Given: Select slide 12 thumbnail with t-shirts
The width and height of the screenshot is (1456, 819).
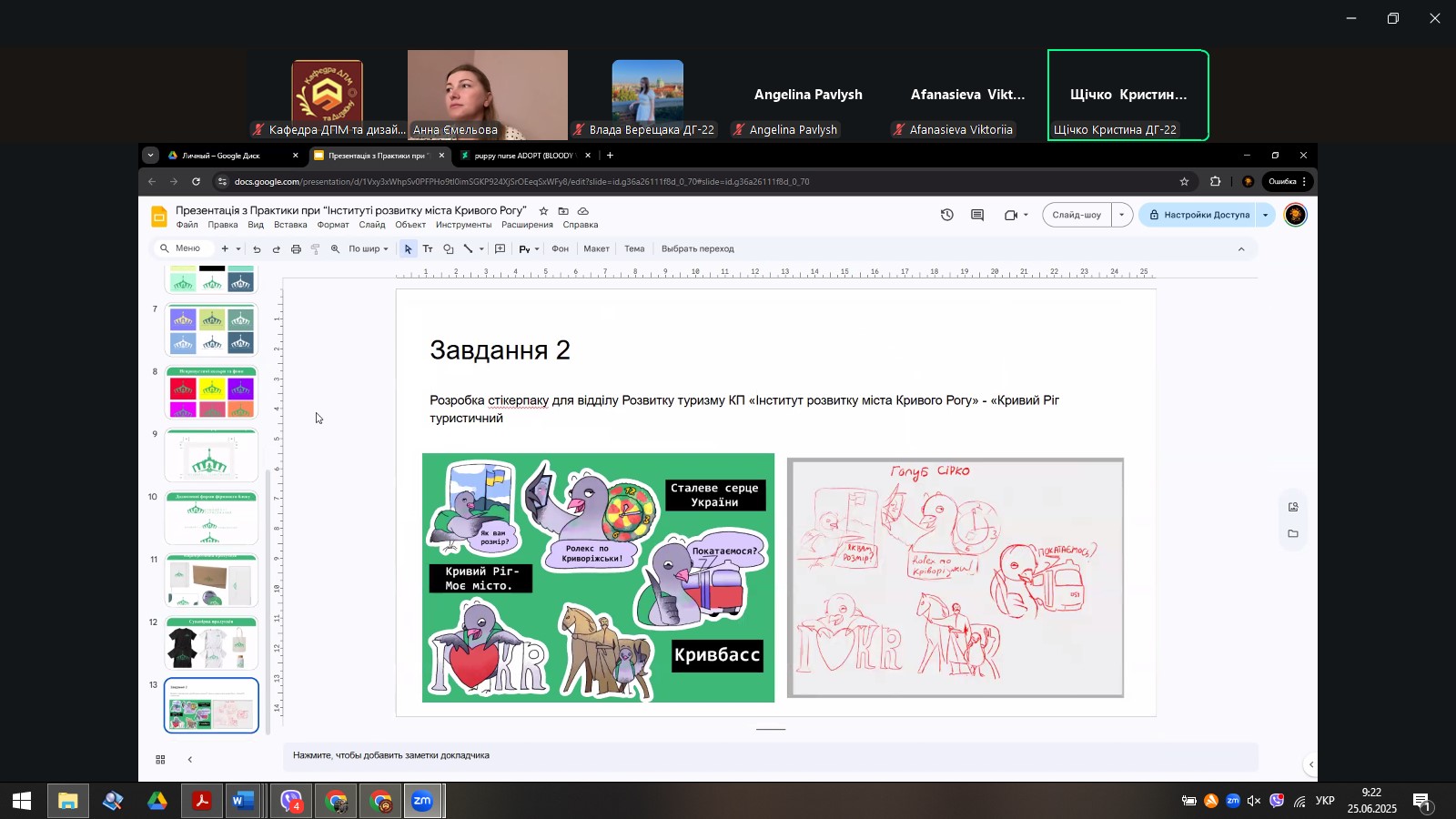Looking at the screenshot, I should (x=211, y=644).
